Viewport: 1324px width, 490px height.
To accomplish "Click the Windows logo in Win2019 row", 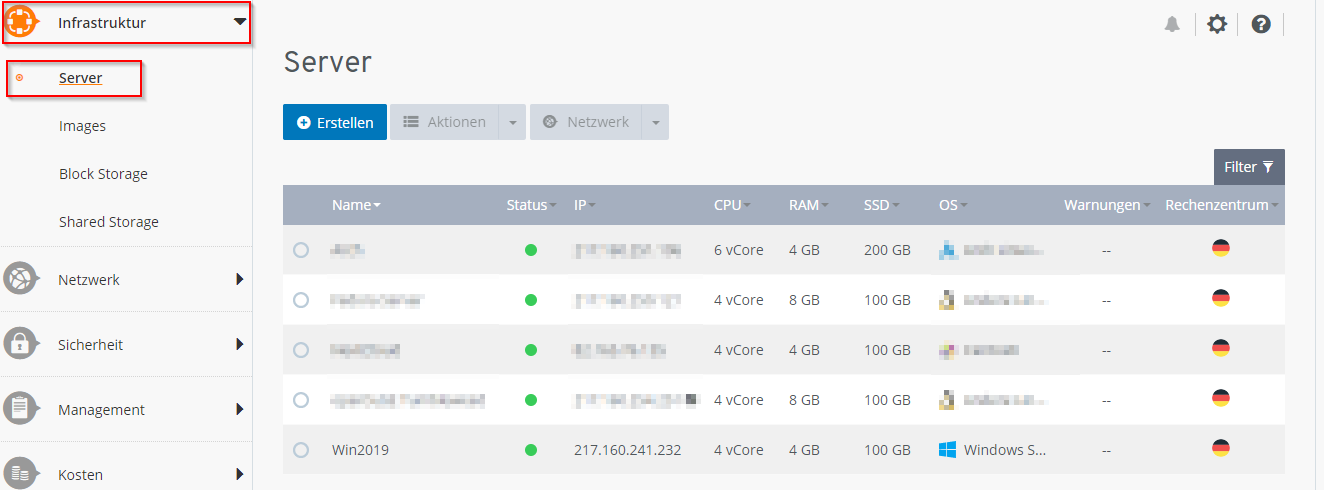I will point(948,450).
